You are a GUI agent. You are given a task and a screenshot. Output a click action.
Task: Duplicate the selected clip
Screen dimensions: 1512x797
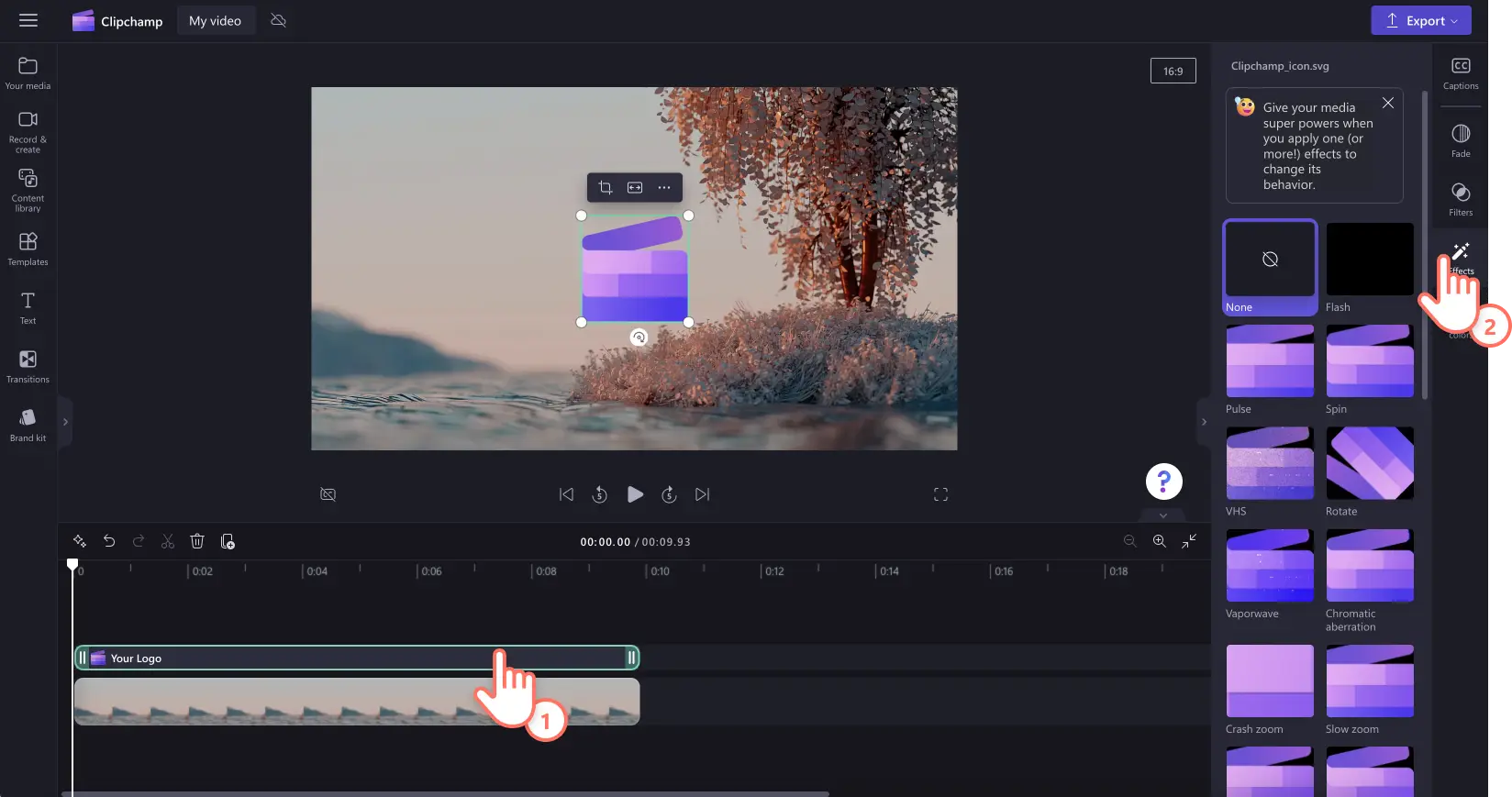[x=228, y=541]
